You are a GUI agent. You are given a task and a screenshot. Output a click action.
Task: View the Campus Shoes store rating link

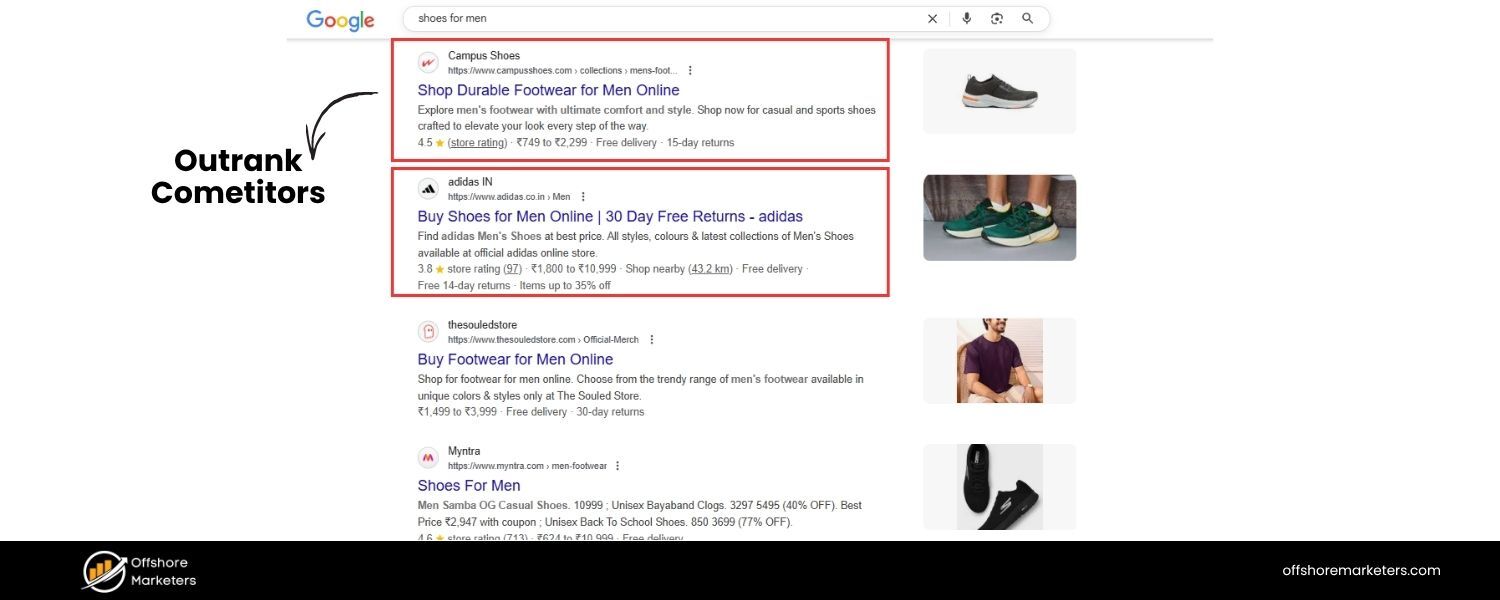pos(477,142)
